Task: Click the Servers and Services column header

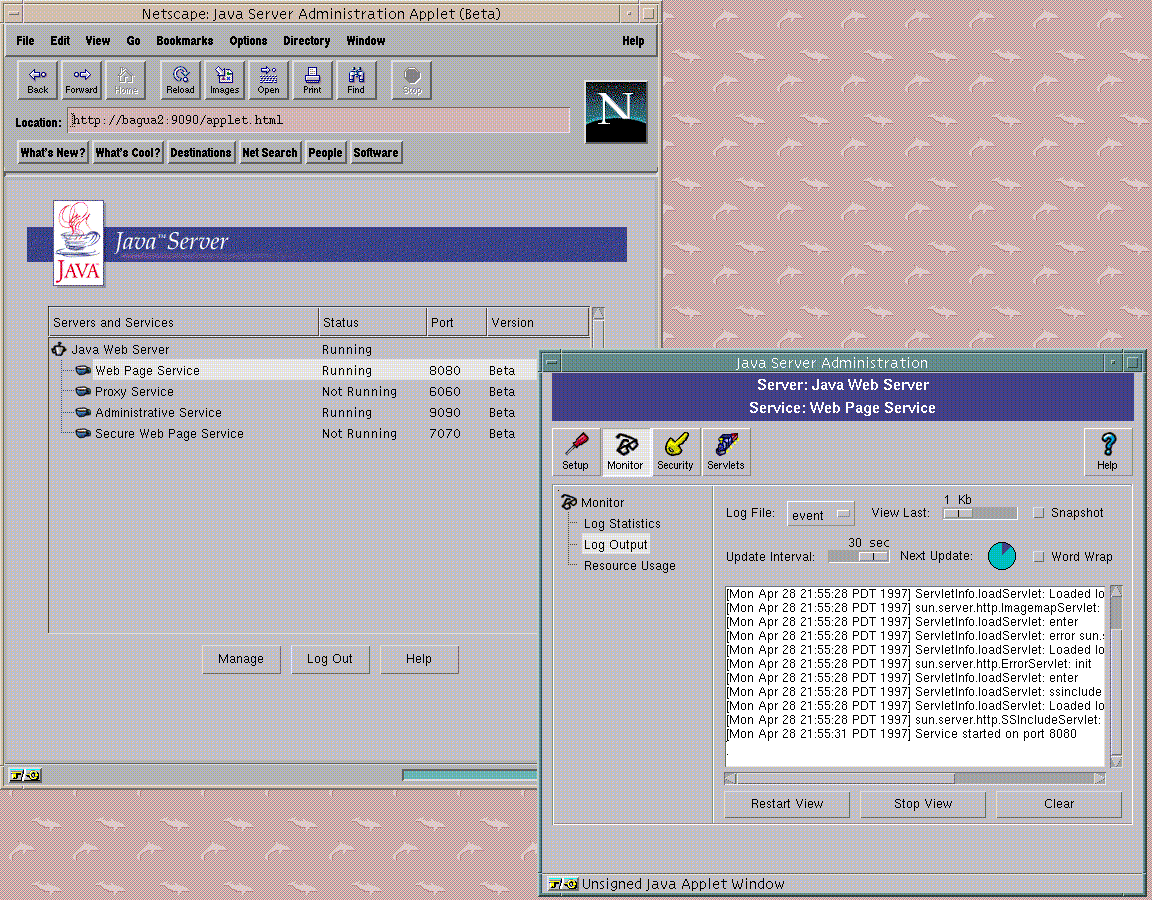Action: click(184, 323)
